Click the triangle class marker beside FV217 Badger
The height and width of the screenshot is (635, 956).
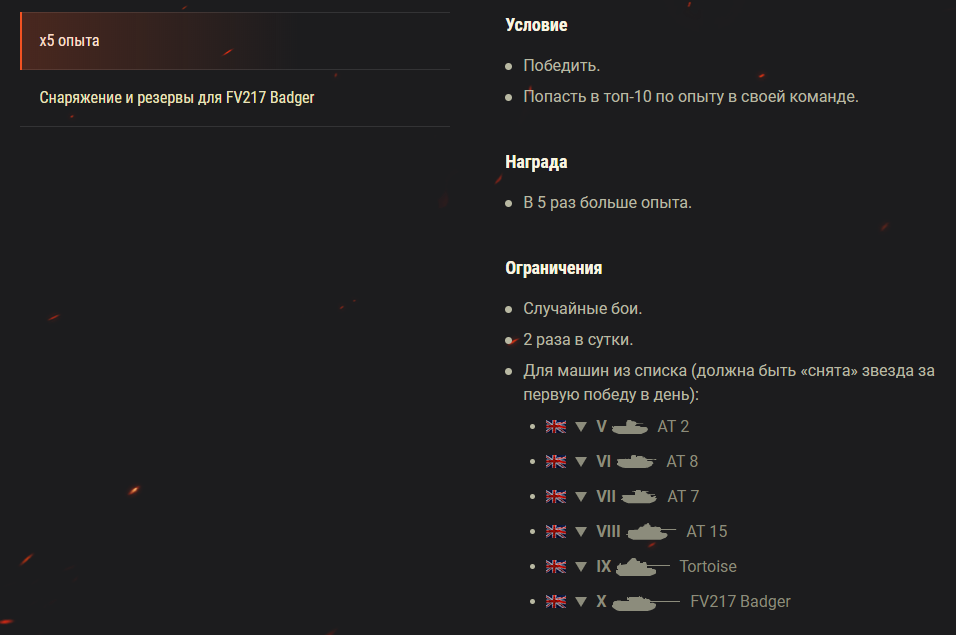click(x=581, y=602)
